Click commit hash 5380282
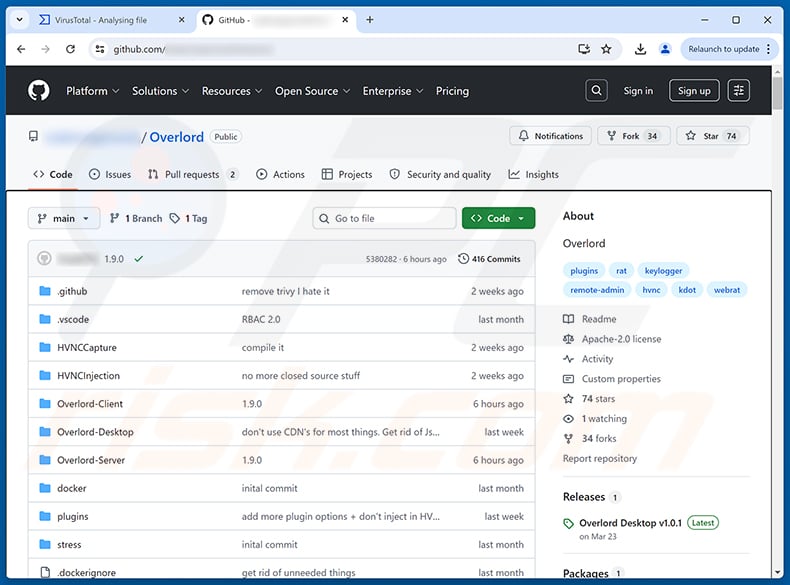Viewport: 790px width, 585px height. tap(381, 259)
